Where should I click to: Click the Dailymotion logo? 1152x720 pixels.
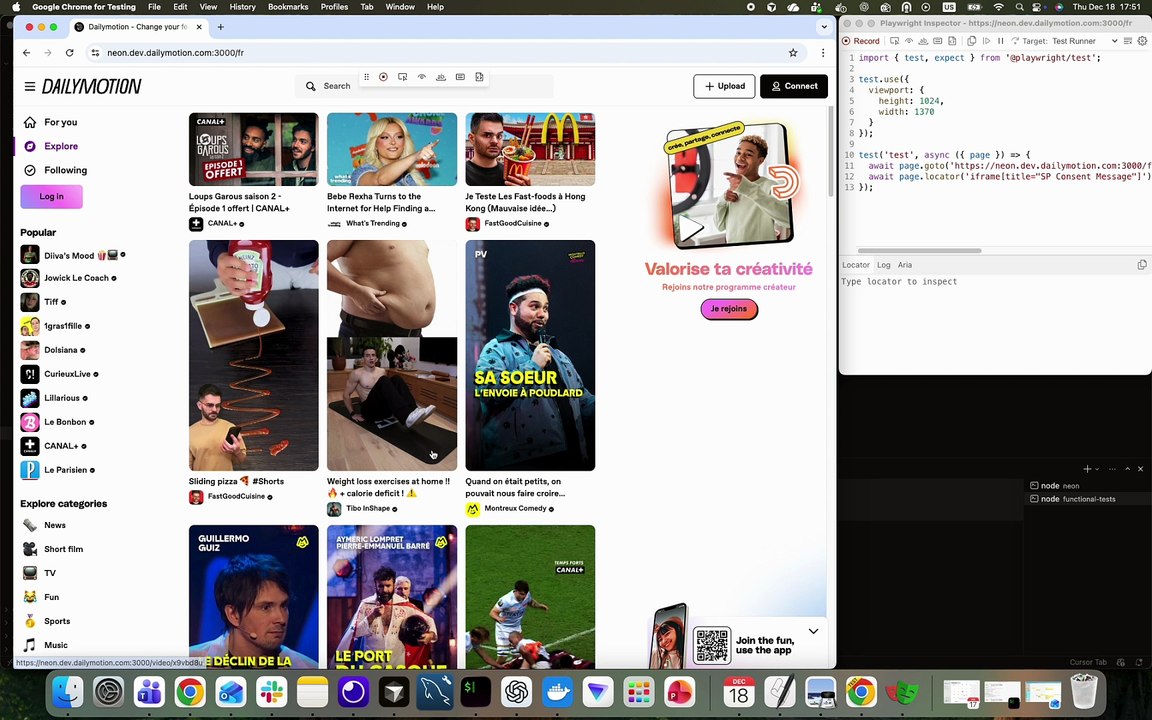pos(91,87)
